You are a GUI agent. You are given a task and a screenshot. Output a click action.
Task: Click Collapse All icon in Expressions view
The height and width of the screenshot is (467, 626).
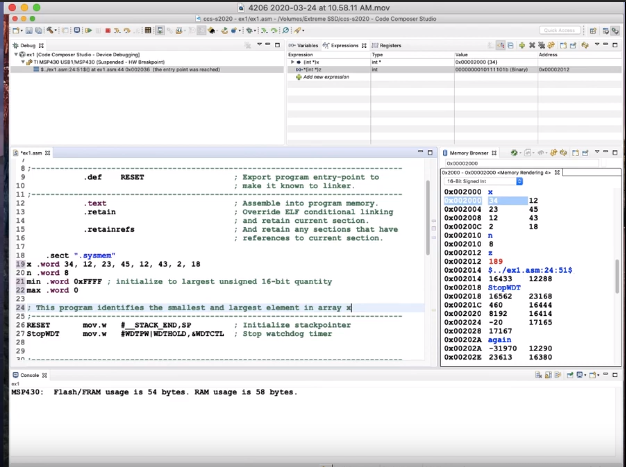(511, 45)
